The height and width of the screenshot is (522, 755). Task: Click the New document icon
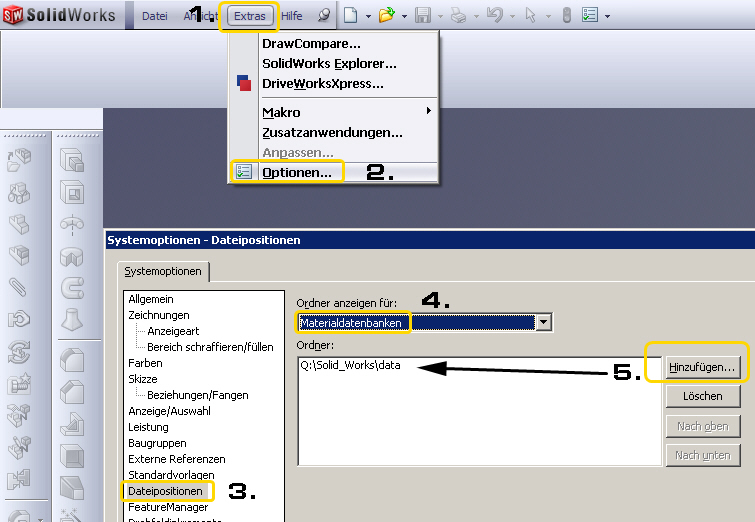tap(351, 15)
